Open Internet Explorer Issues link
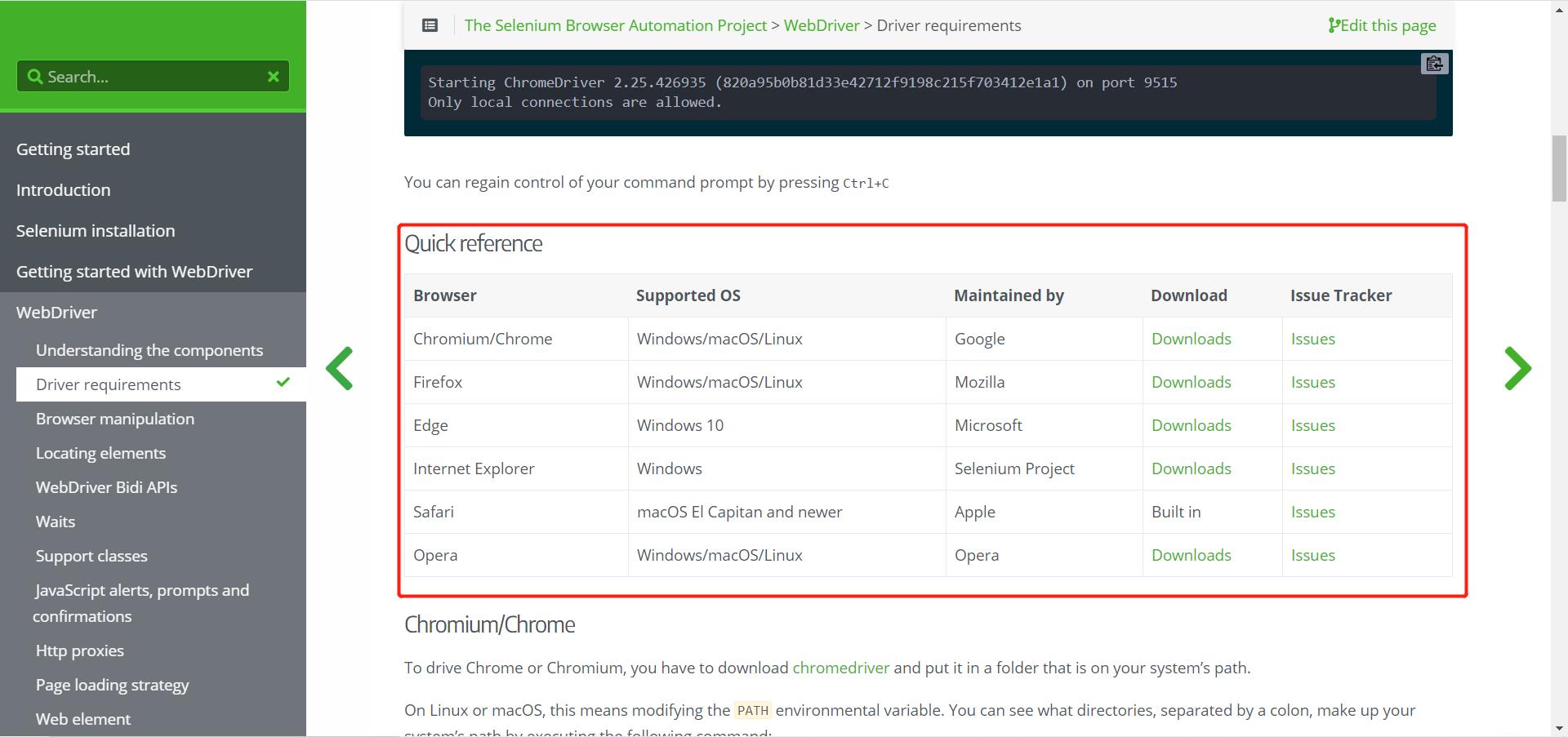This screenshot has width=1568, height=737. [1313, 468]
